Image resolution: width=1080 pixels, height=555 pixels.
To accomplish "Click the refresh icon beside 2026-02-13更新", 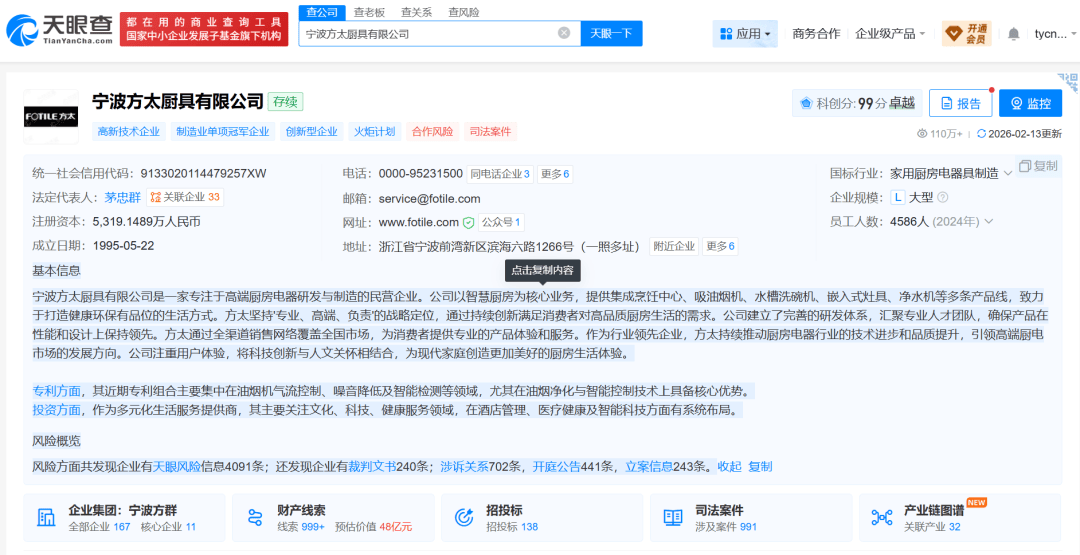I will pos(981,134).
